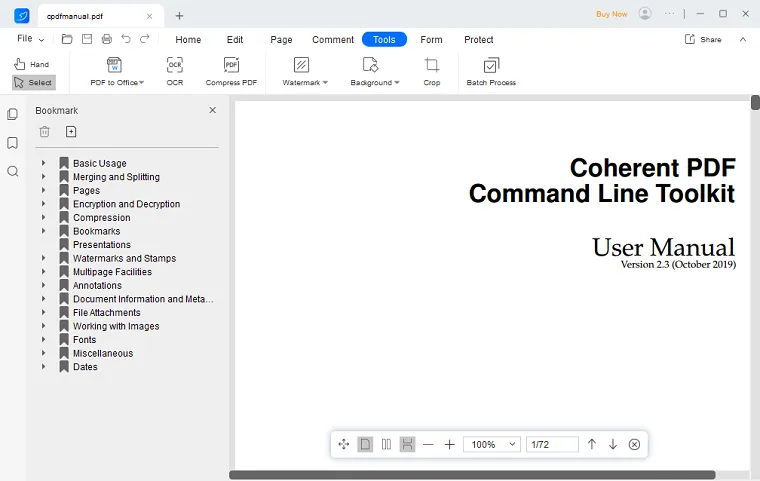The height and width of the screenshot is (481, 760).
Task: Go to next page arrow
Action: click(x=613, y=444)
